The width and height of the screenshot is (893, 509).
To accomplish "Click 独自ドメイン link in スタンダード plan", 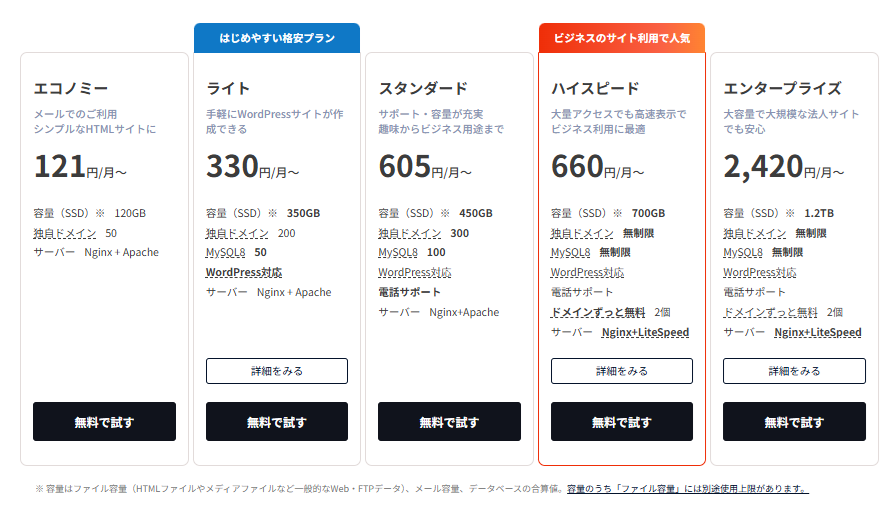I will (x=410, y=233).
